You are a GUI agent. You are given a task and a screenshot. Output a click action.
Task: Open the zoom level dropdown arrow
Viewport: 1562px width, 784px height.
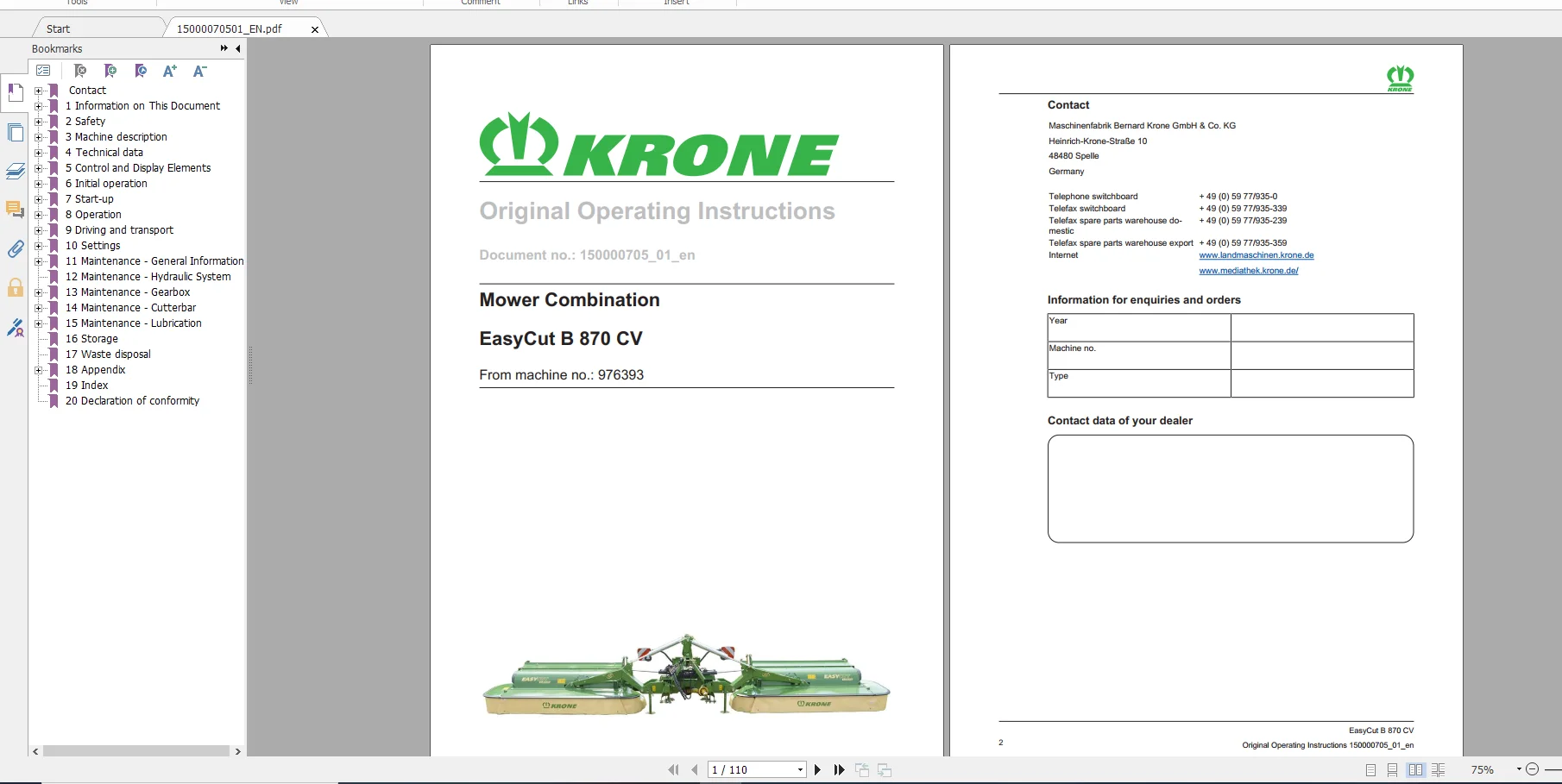coord(1519,769)
